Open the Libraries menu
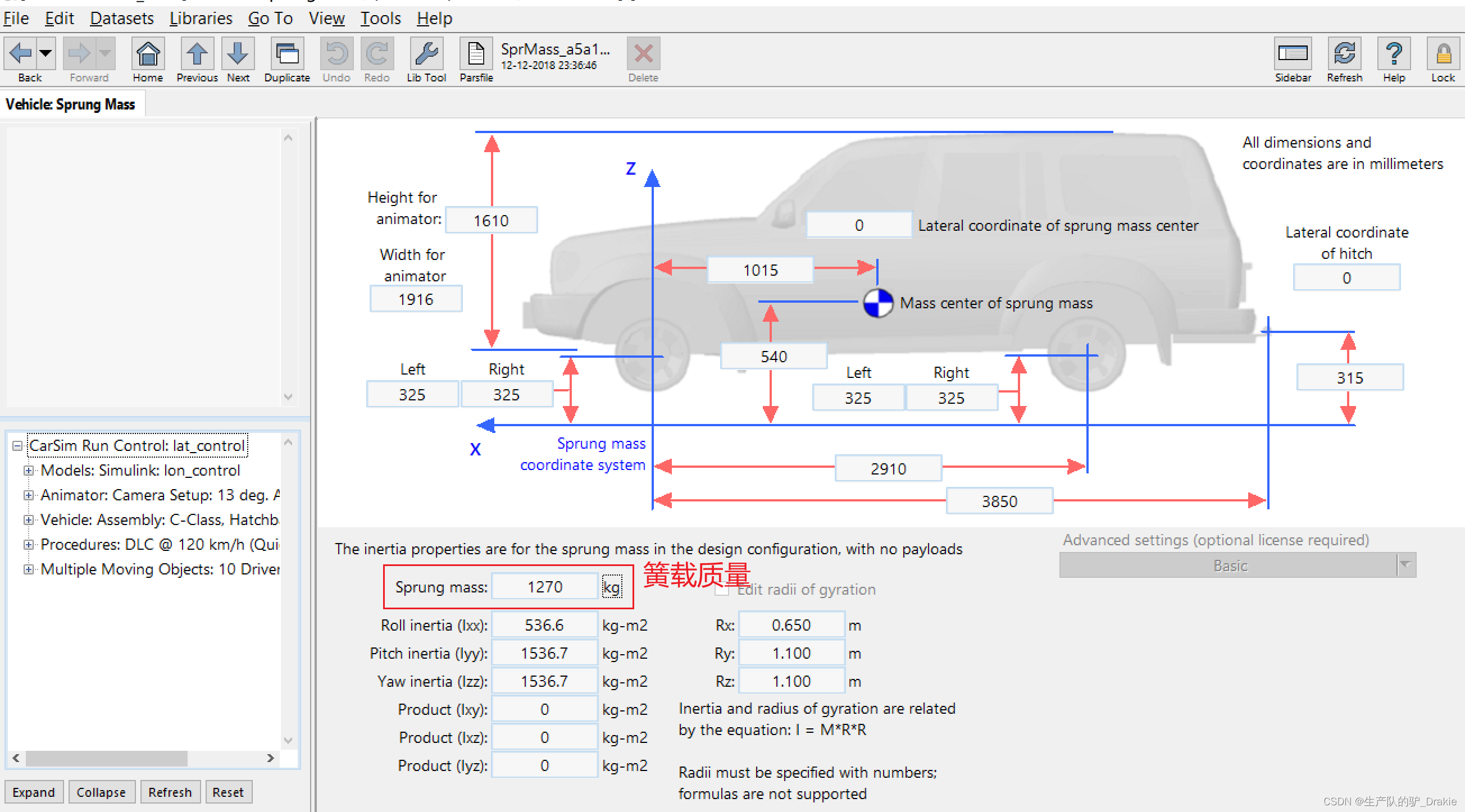 pyautogui.click(x=201, y=18)
